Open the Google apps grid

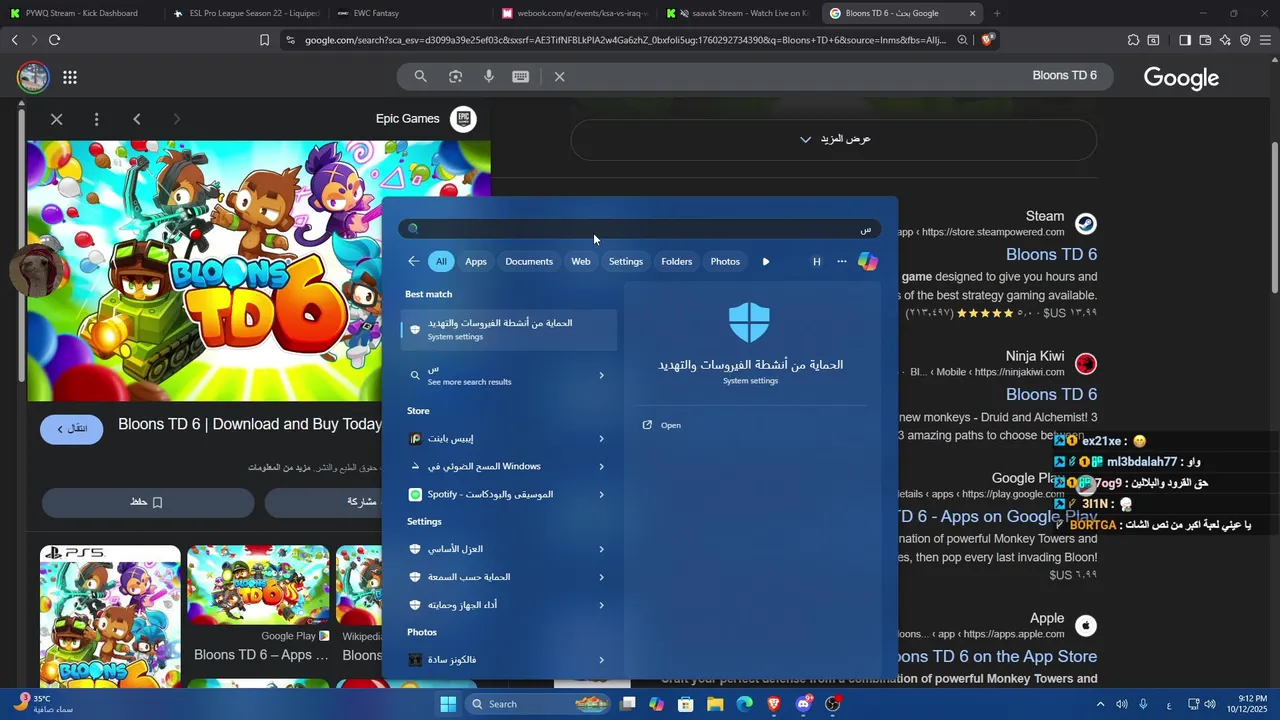70,77
